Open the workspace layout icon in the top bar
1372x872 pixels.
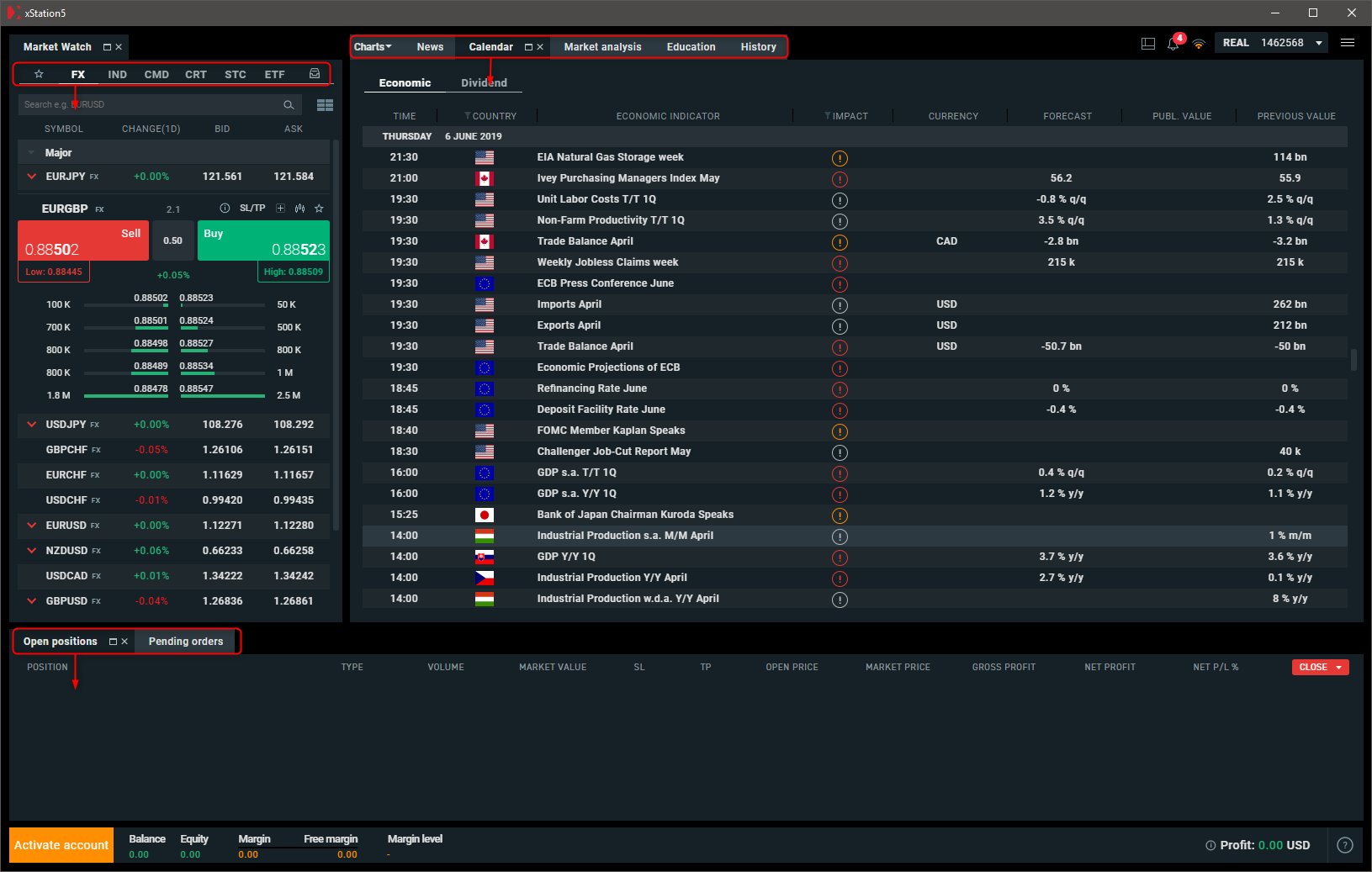click(1148, 44)
